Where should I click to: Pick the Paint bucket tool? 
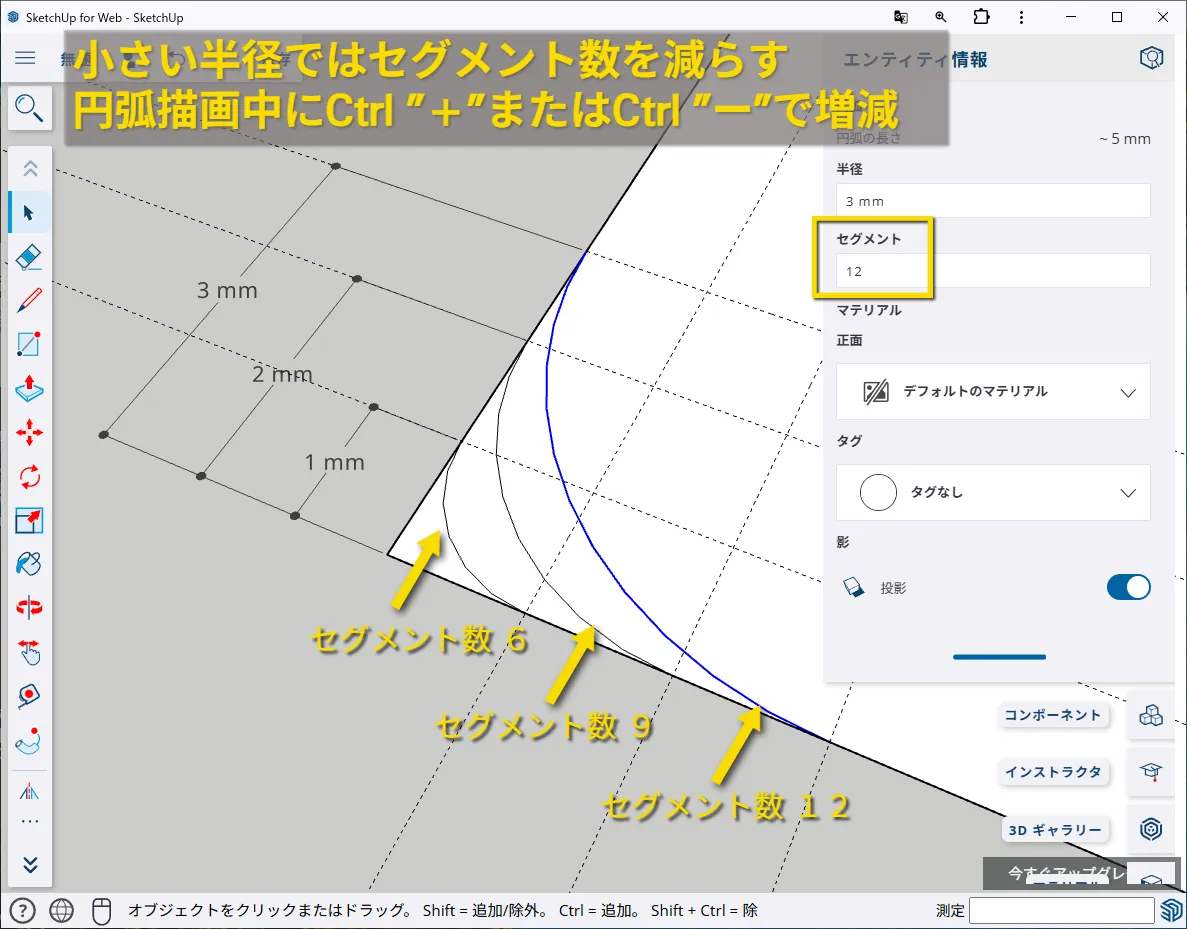tap(29, 564)
